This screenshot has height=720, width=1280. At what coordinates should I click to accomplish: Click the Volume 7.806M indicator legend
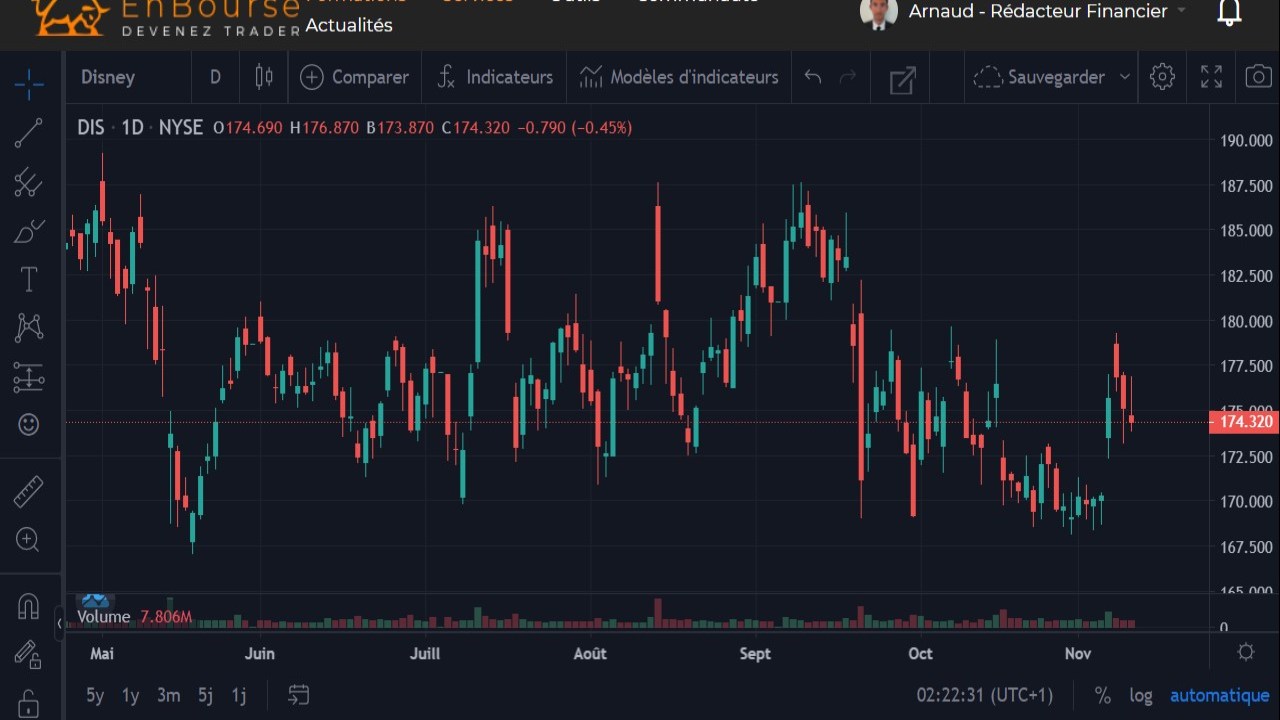click(x=134, y=616)
